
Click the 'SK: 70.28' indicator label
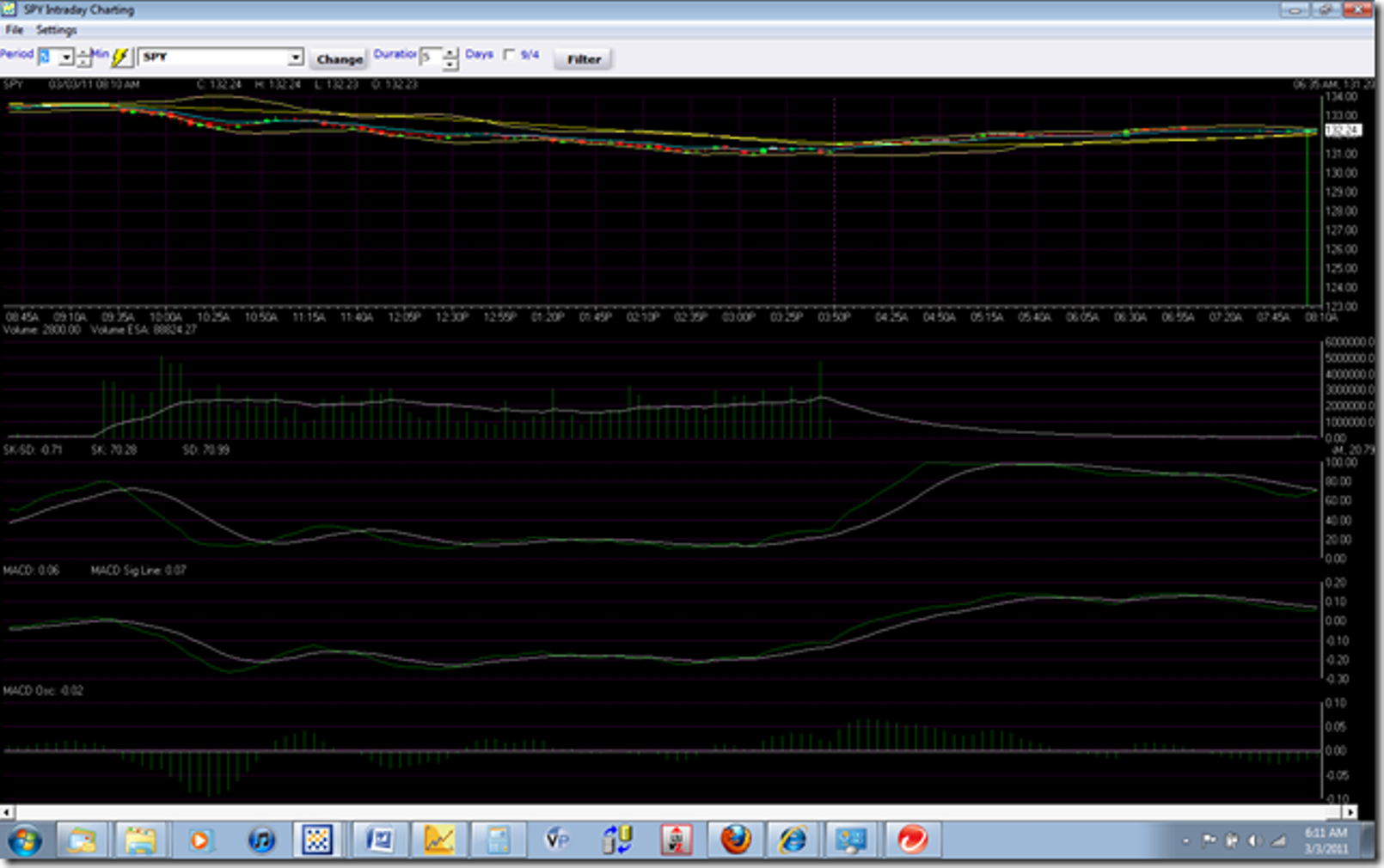(113, 449)
